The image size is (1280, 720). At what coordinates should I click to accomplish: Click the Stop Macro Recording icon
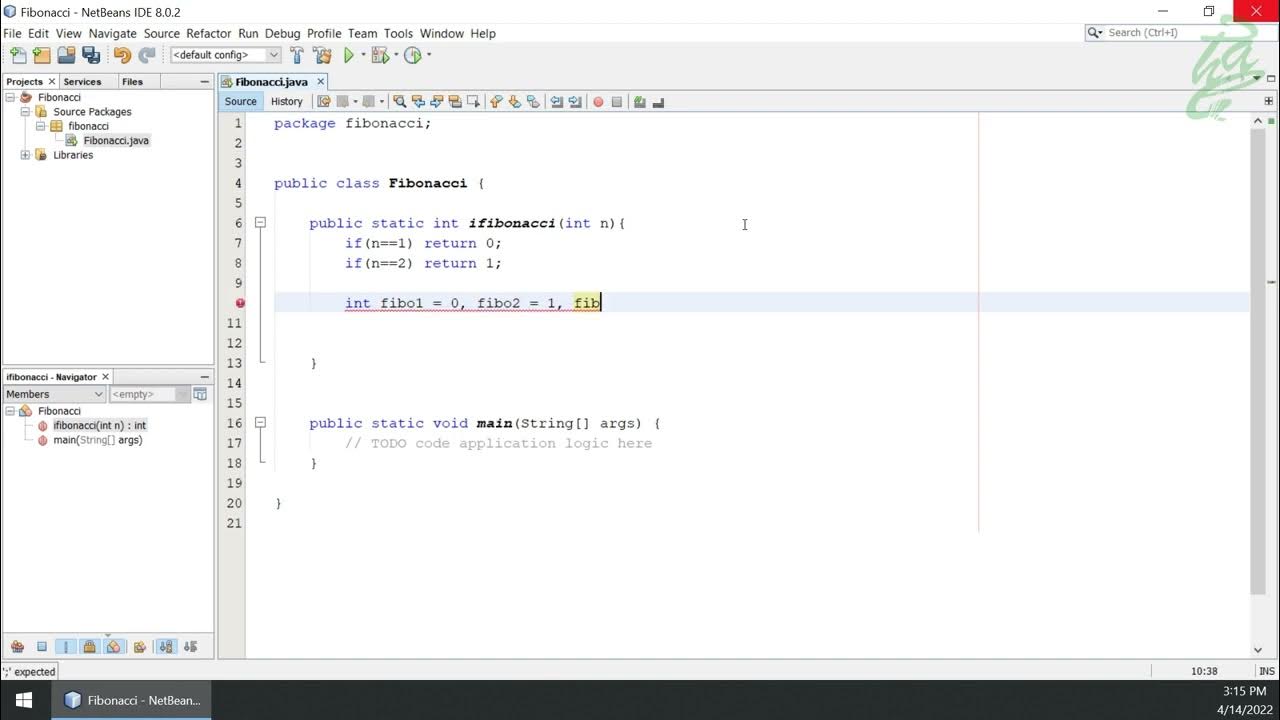[616, 101]
